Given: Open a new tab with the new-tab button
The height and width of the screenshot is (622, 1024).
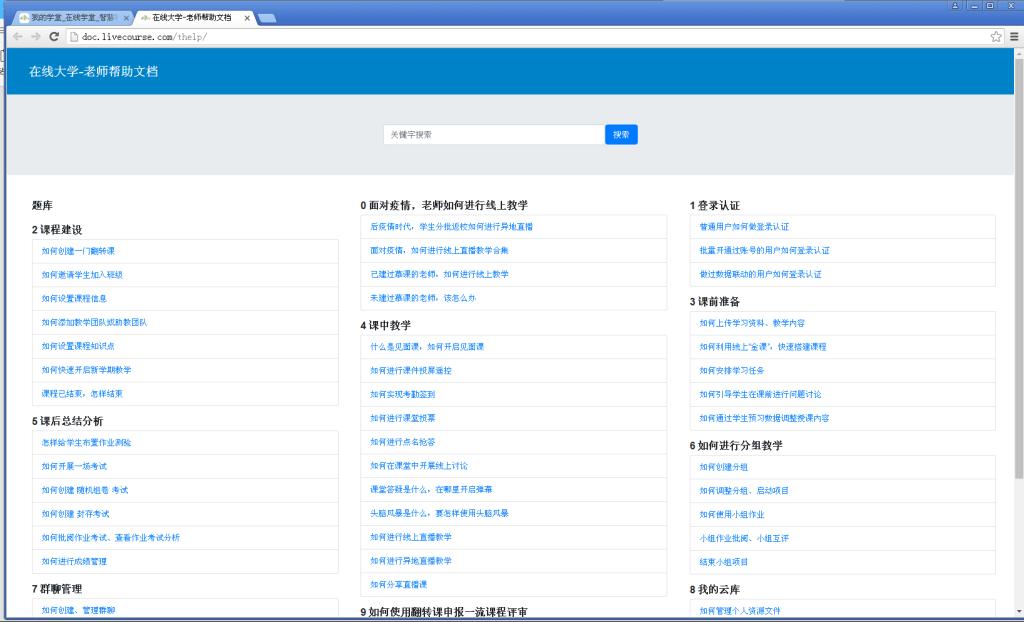Looking at the screenshot, I should [x=267, y=18].
